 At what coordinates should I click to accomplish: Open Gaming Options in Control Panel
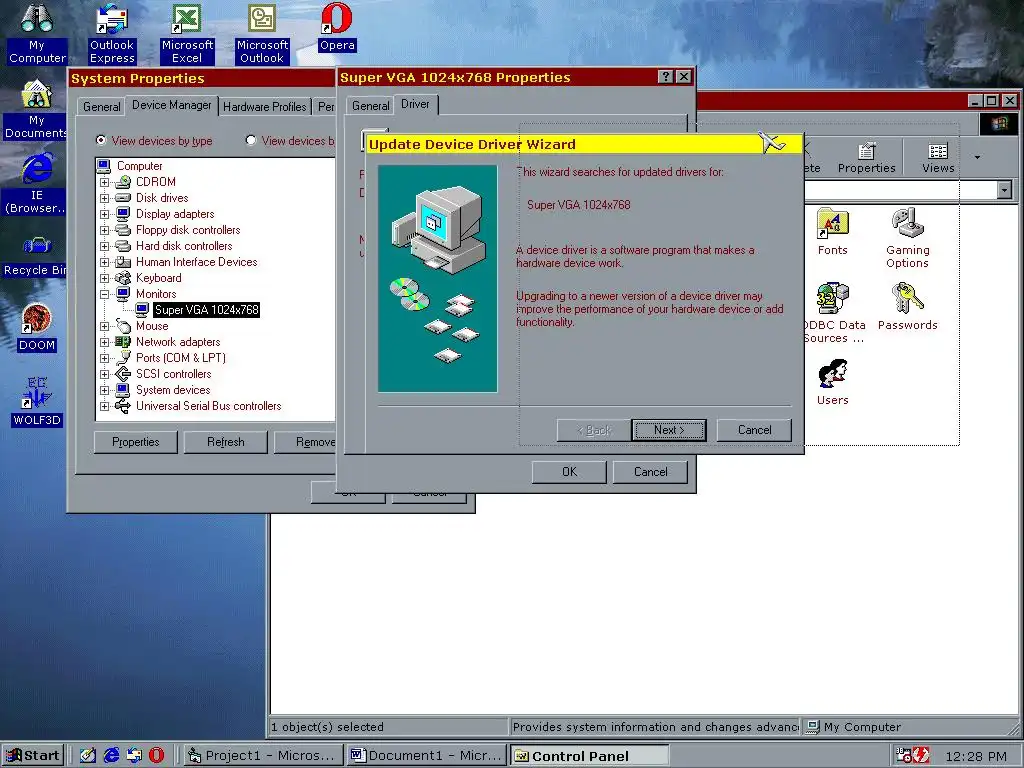click(x=907, y=238)
